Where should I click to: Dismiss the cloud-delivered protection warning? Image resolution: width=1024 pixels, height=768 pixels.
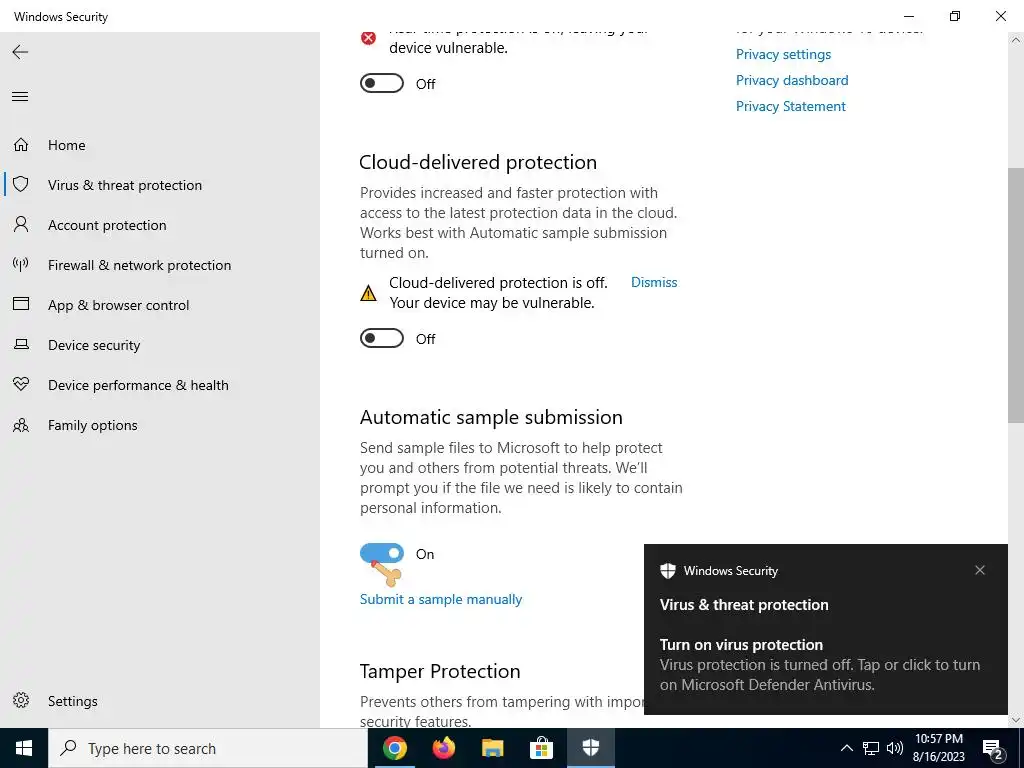[654, 282]
